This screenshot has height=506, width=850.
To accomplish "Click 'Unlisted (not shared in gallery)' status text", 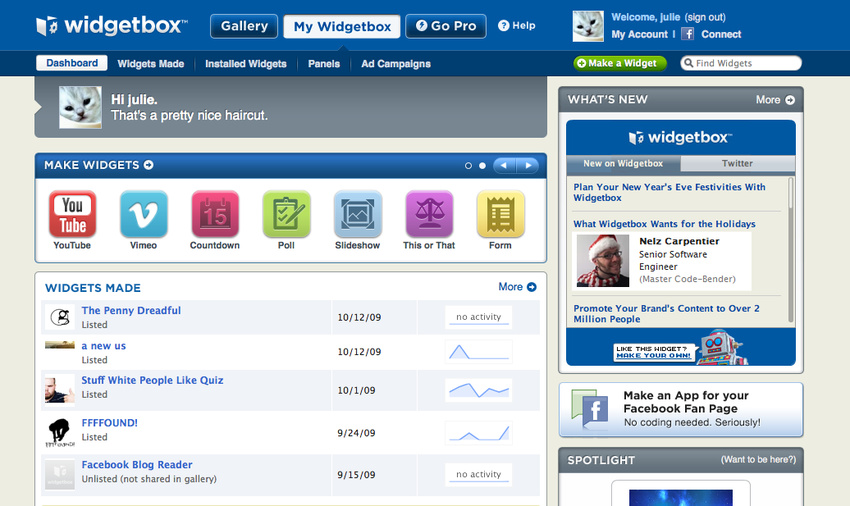I will tap(149, 479).
